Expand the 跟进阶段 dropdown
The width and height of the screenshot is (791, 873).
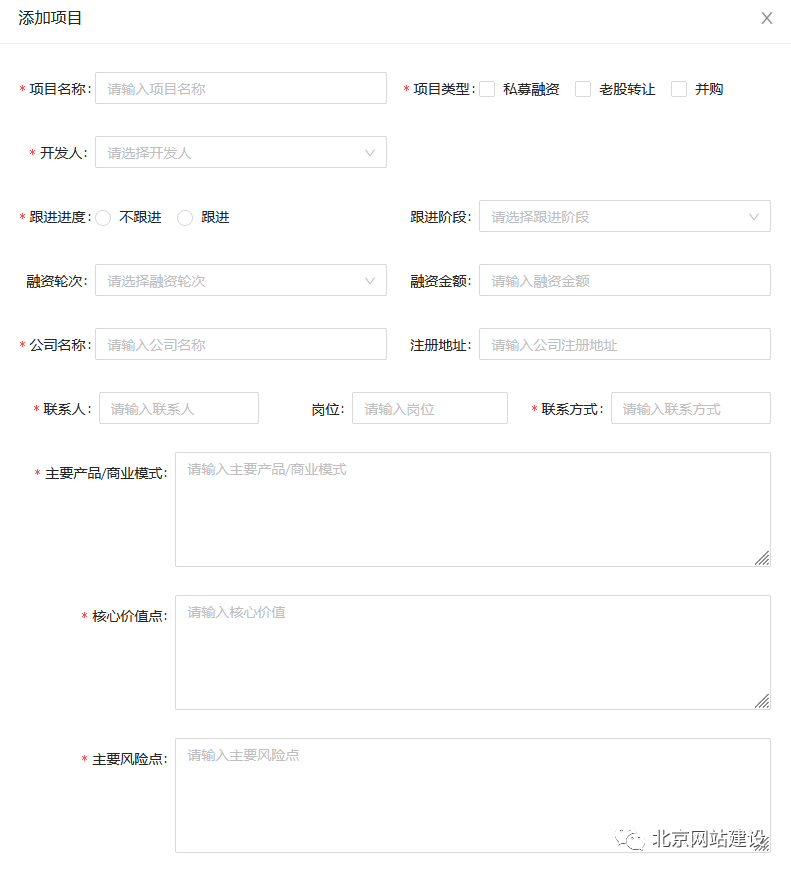pos(624,217)
